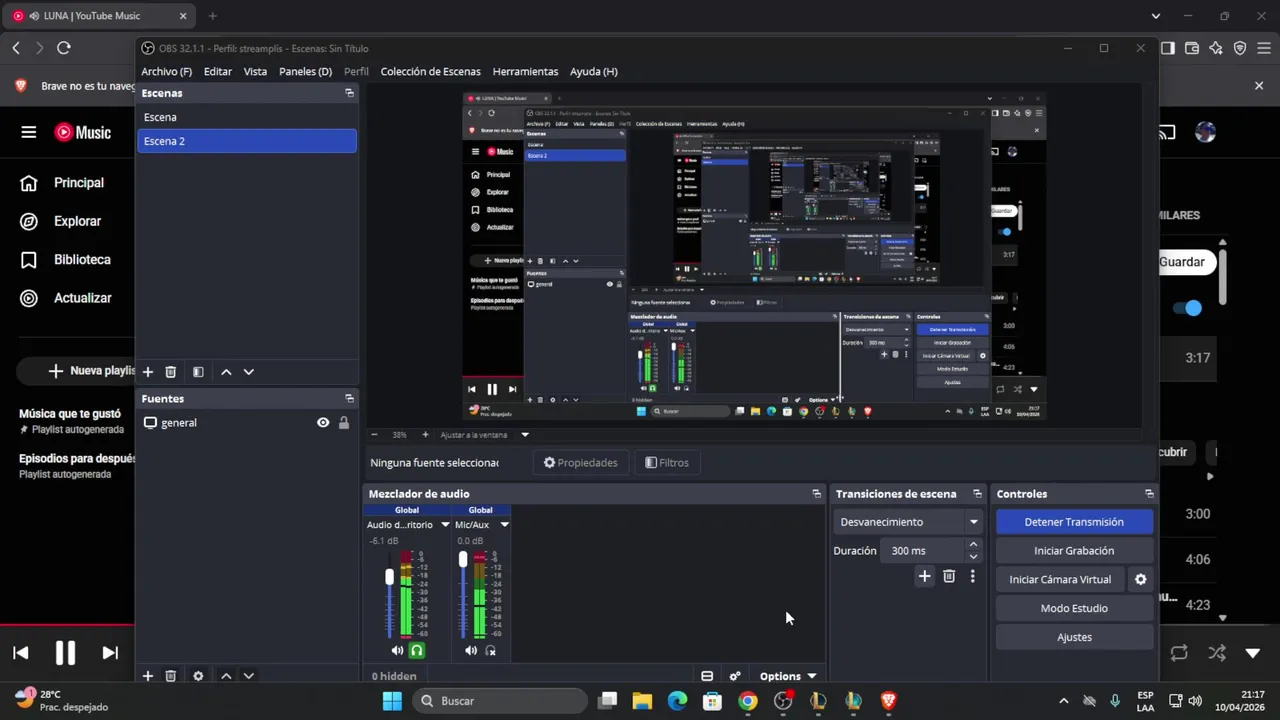This screenshot has width=1280, height=720.
Task: Toggle visibility of general source
Action: point(323,423)
